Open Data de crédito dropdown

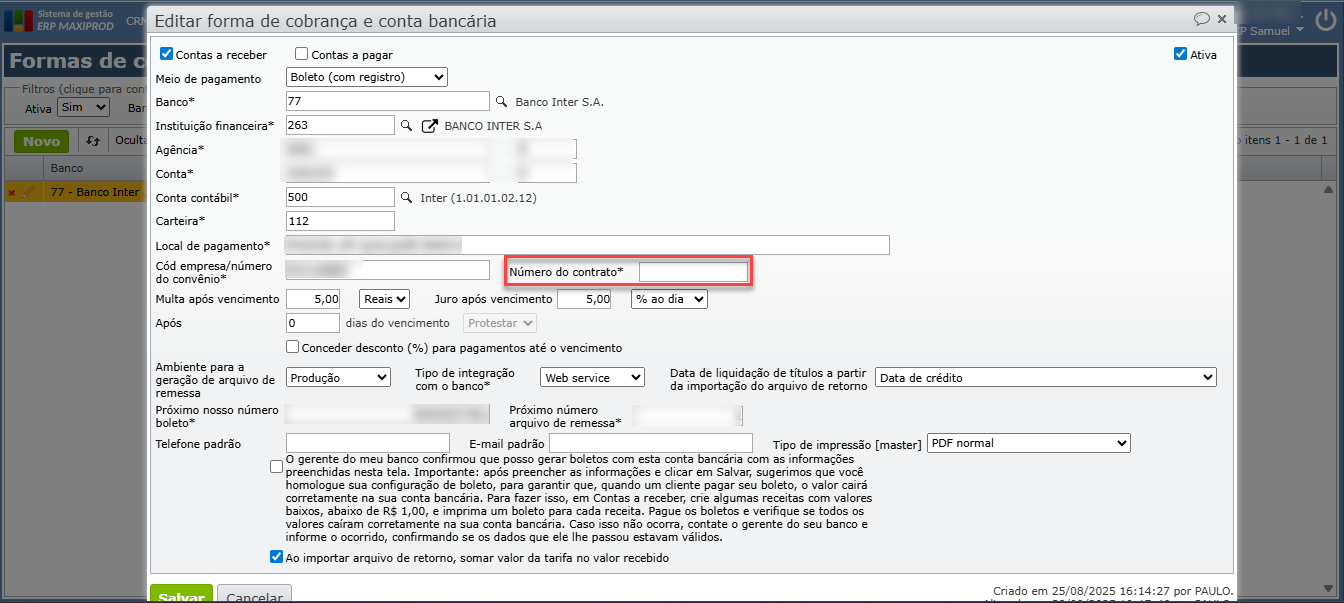[1046, 377]
